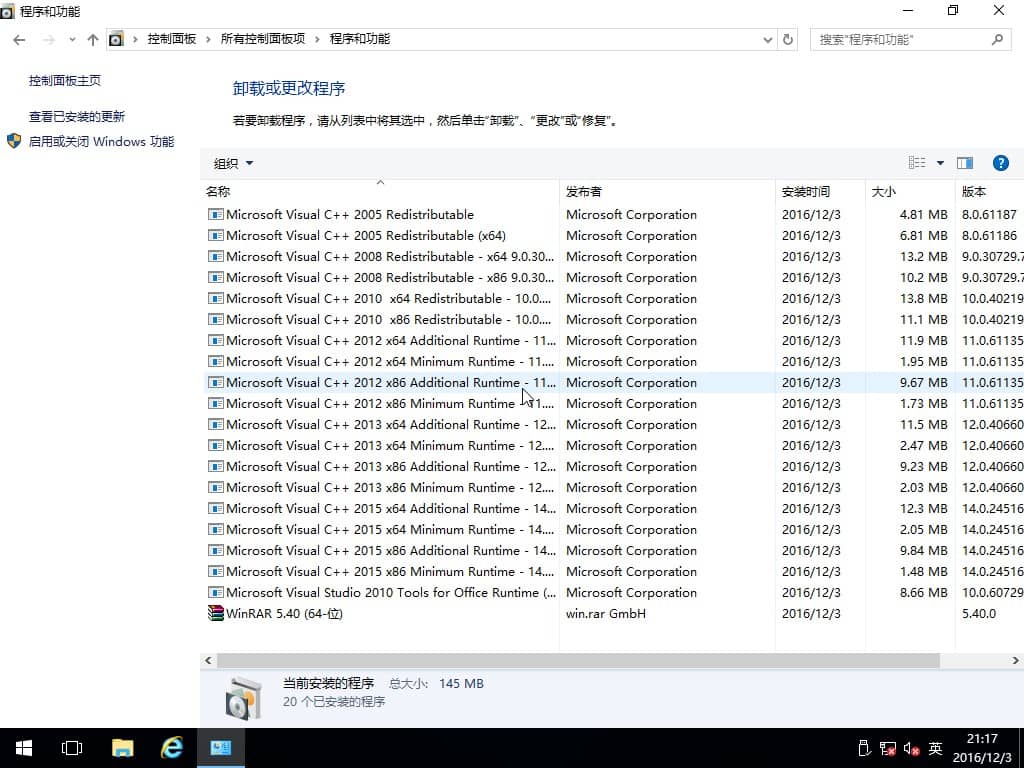The image size is (1024, 768).
Task: Expand the address bar history dropdown
Action: 768,40
